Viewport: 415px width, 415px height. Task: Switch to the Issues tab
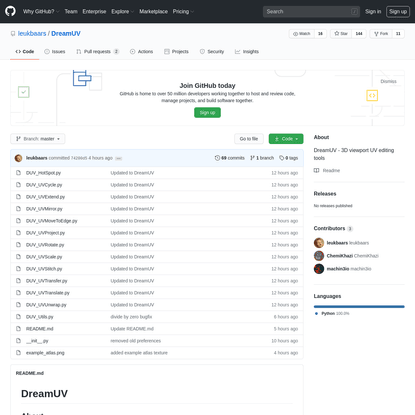click(55, 52)
